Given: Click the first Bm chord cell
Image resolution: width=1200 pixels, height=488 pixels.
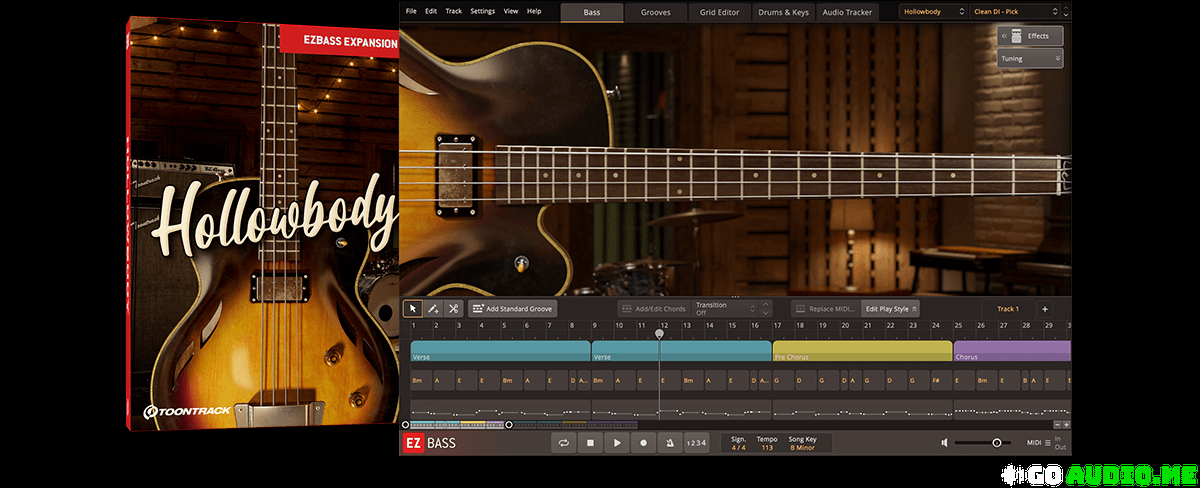Looking at the screenshot, I should 421,381.
